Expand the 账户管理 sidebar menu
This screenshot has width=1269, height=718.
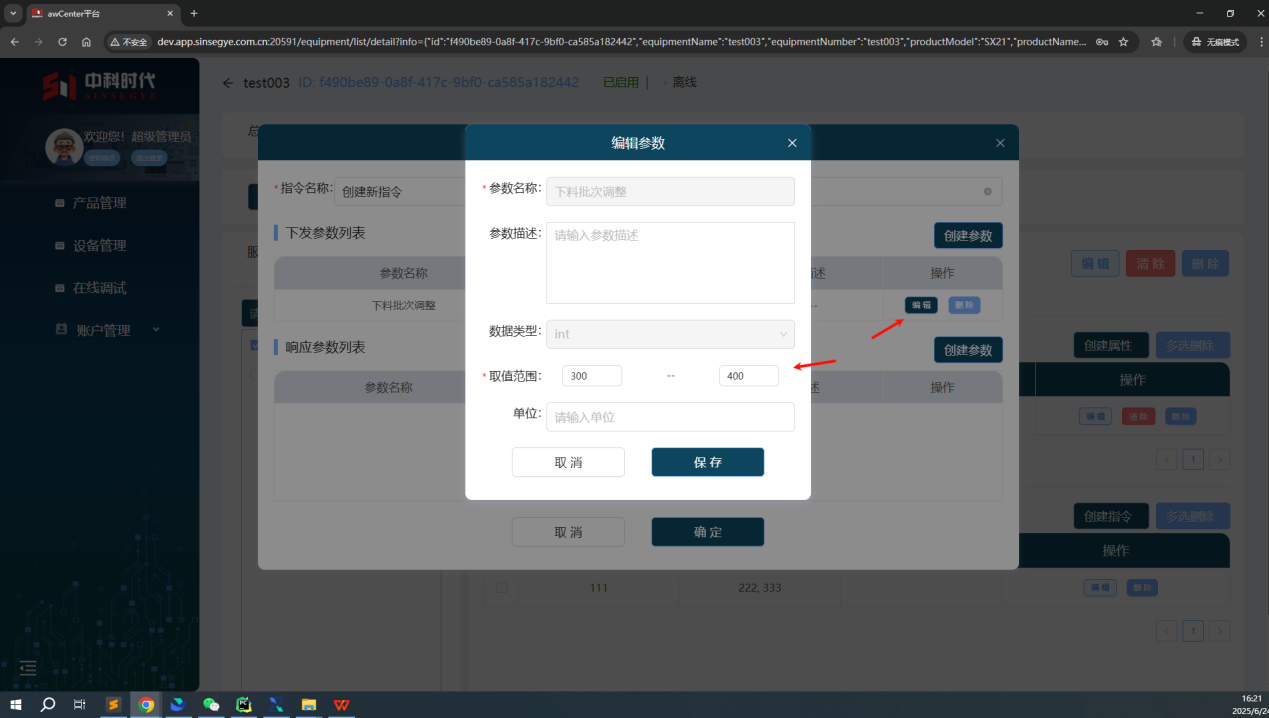tap(104, 330)
